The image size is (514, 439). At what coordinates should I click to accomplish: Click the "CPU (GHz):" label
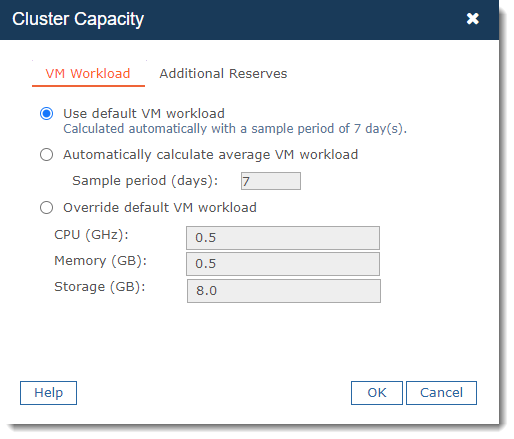pos(91,235)
